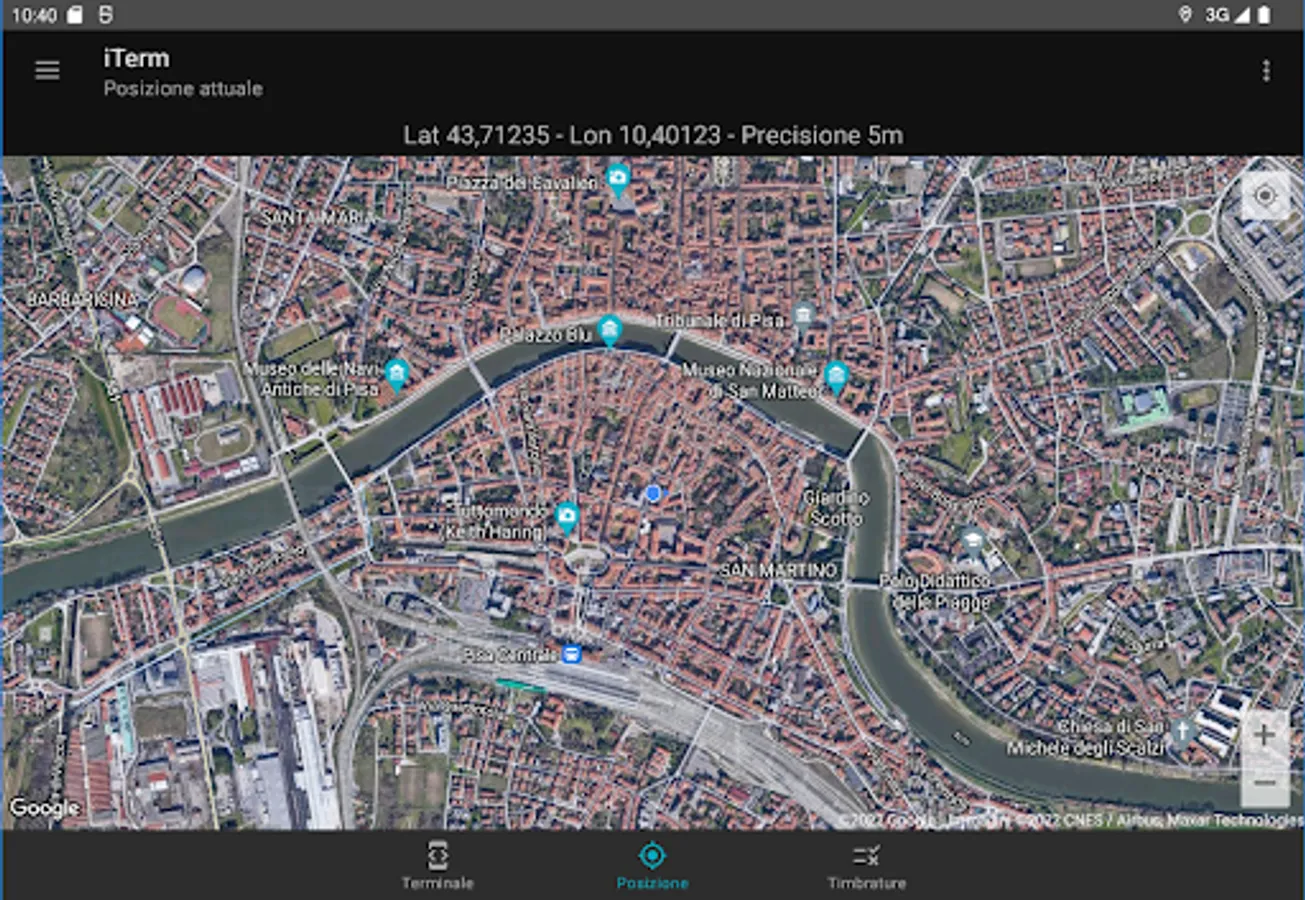Tap the Polo Didattico delle Piagge marker
Viewport: 1305px width, 900px height.
[972, 543]
